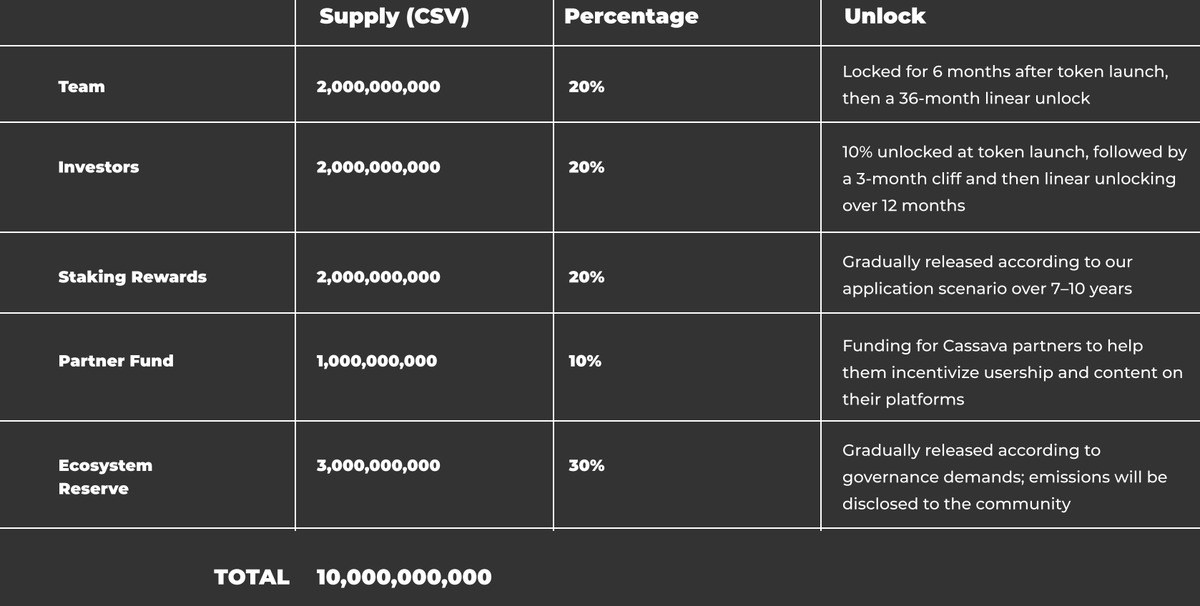Select the Team row label
This screenshot has height=606, width=1200.
point(81,87)
